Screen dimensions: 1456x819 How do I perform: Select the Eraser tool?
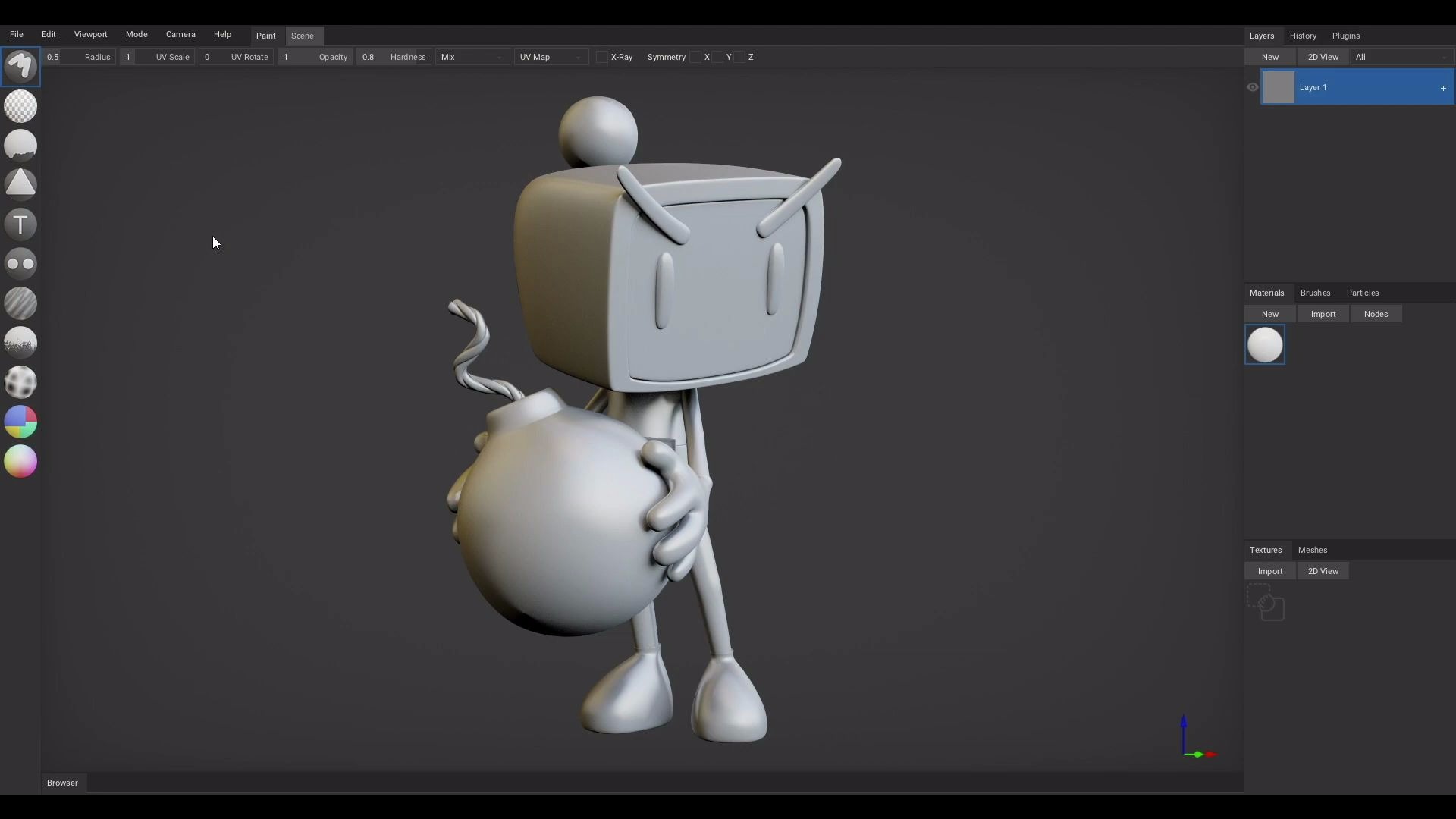[20, 106]
